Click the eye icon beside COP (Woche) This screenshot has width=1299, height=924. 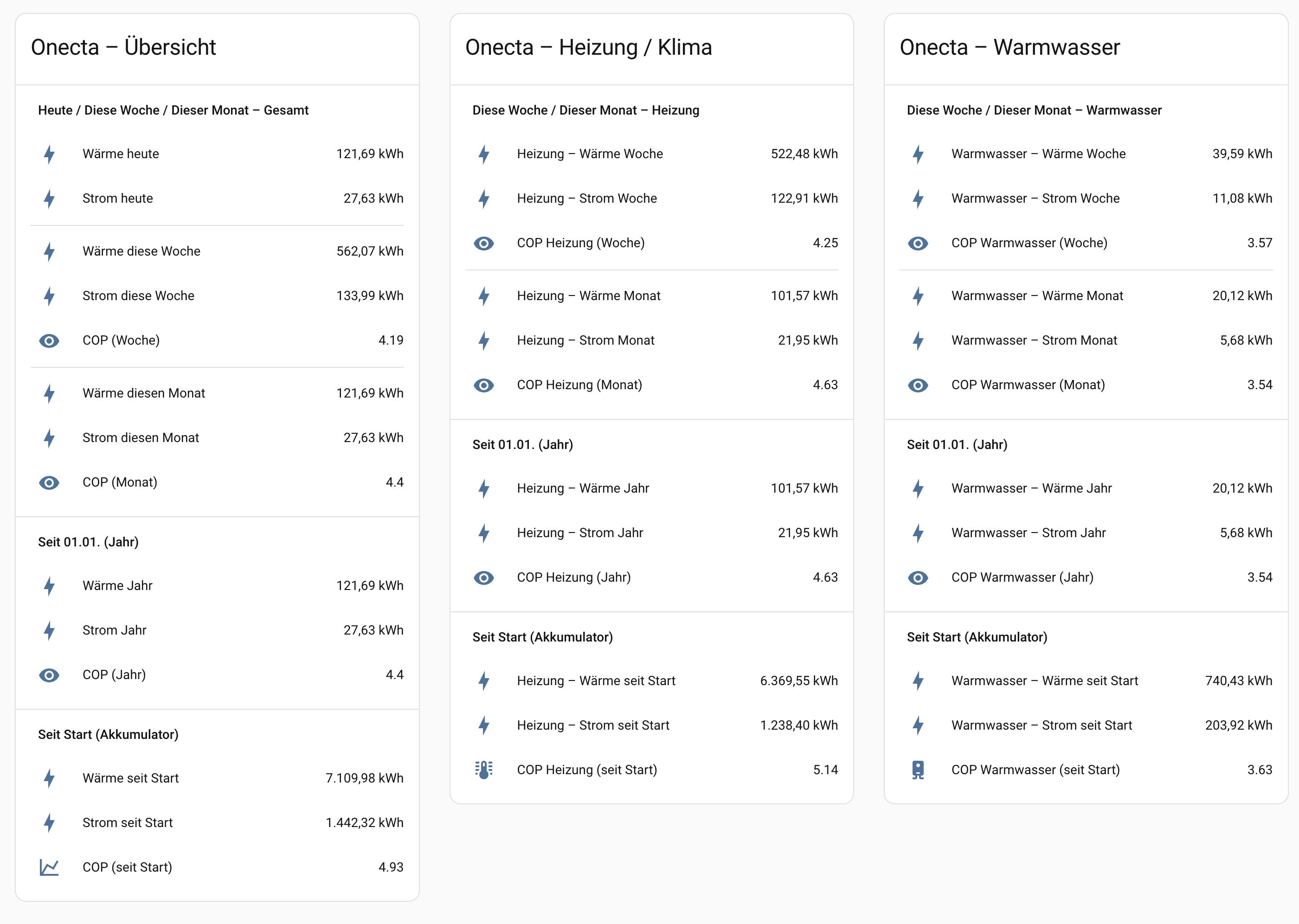pyautogui.click(x=49, y=341)
